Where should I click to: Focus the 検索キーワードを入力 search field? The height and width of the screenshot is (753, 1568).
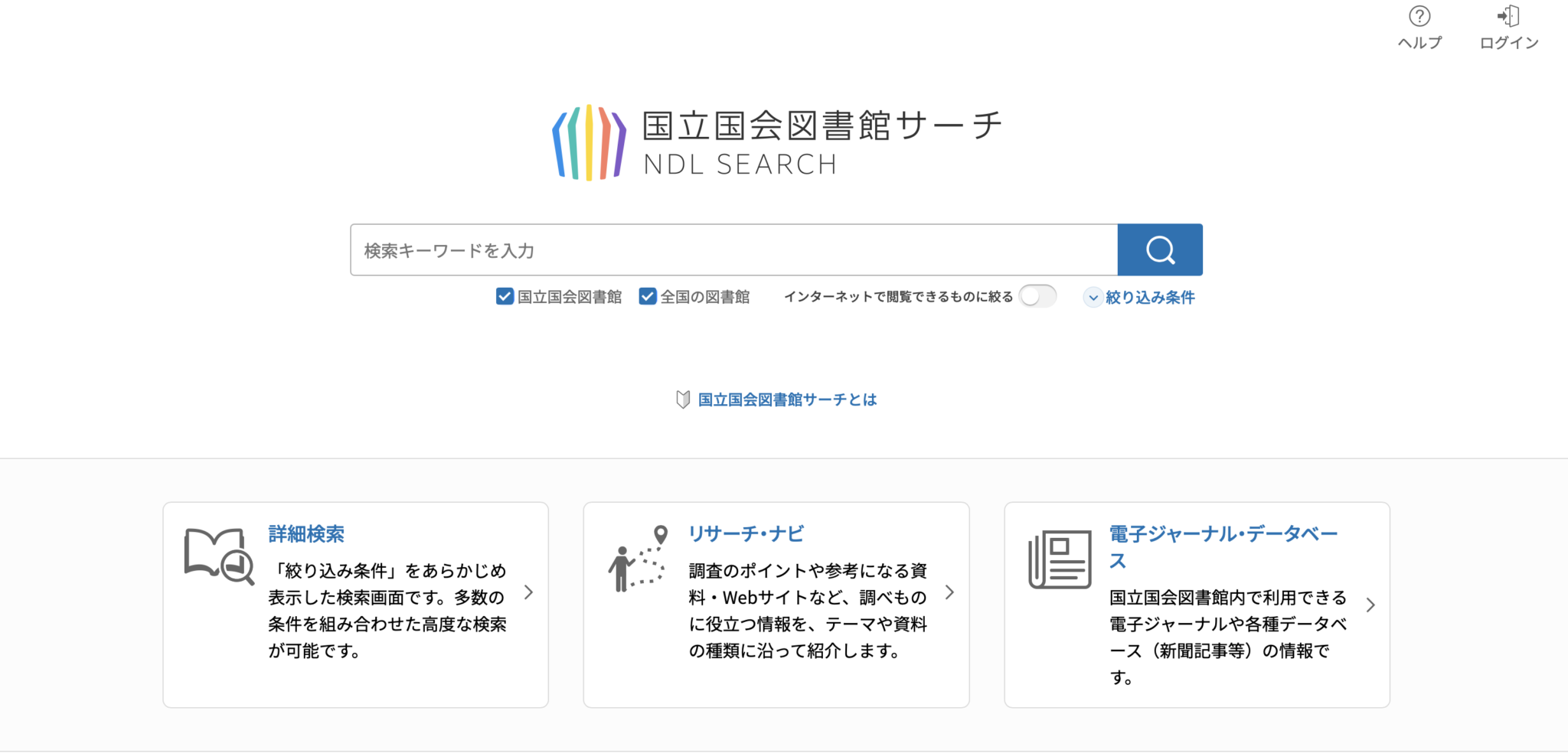click(x=734, y=249)
